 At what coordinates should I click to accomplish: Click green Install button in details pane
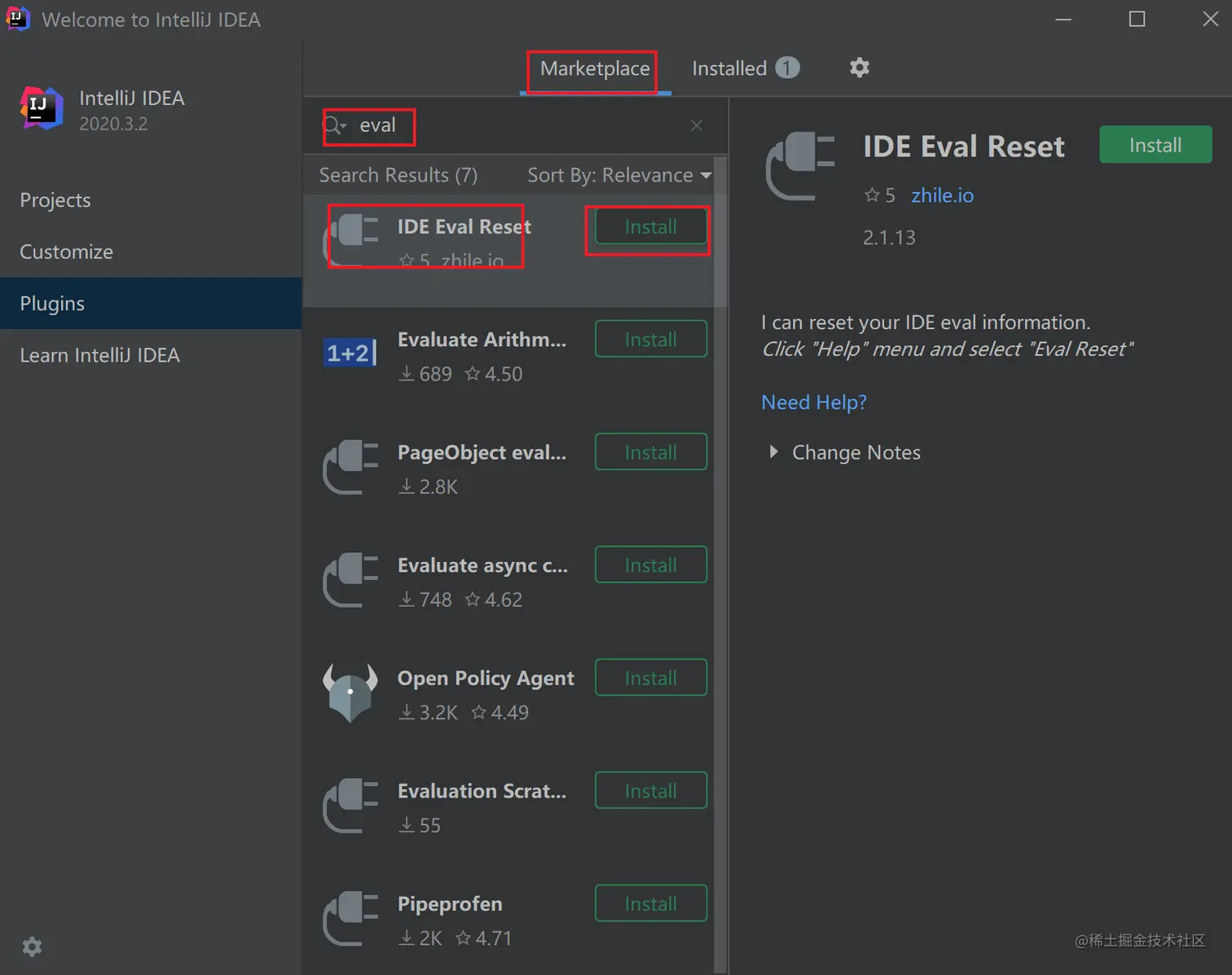coord(1155,145)
